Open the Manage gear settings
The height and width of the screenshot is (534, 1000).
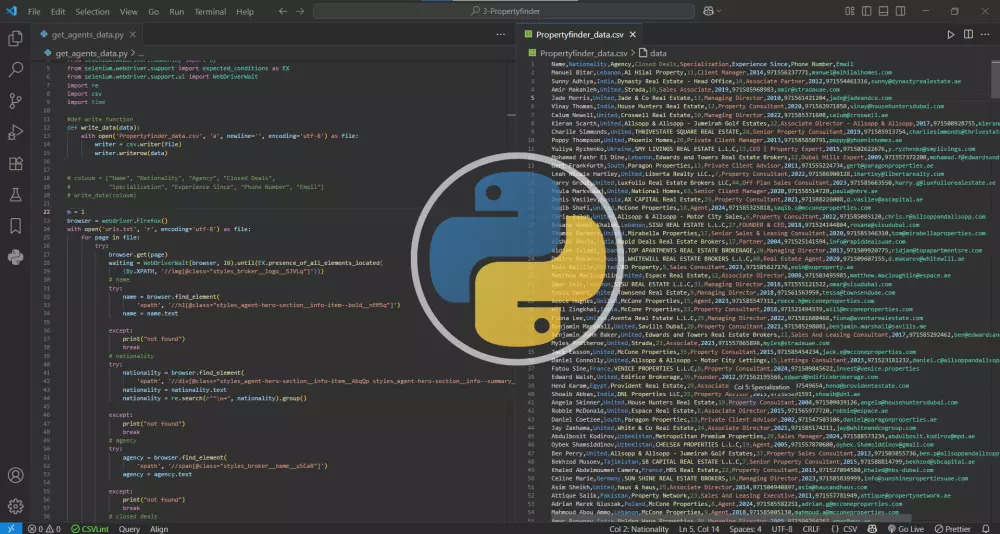[15, 507]
